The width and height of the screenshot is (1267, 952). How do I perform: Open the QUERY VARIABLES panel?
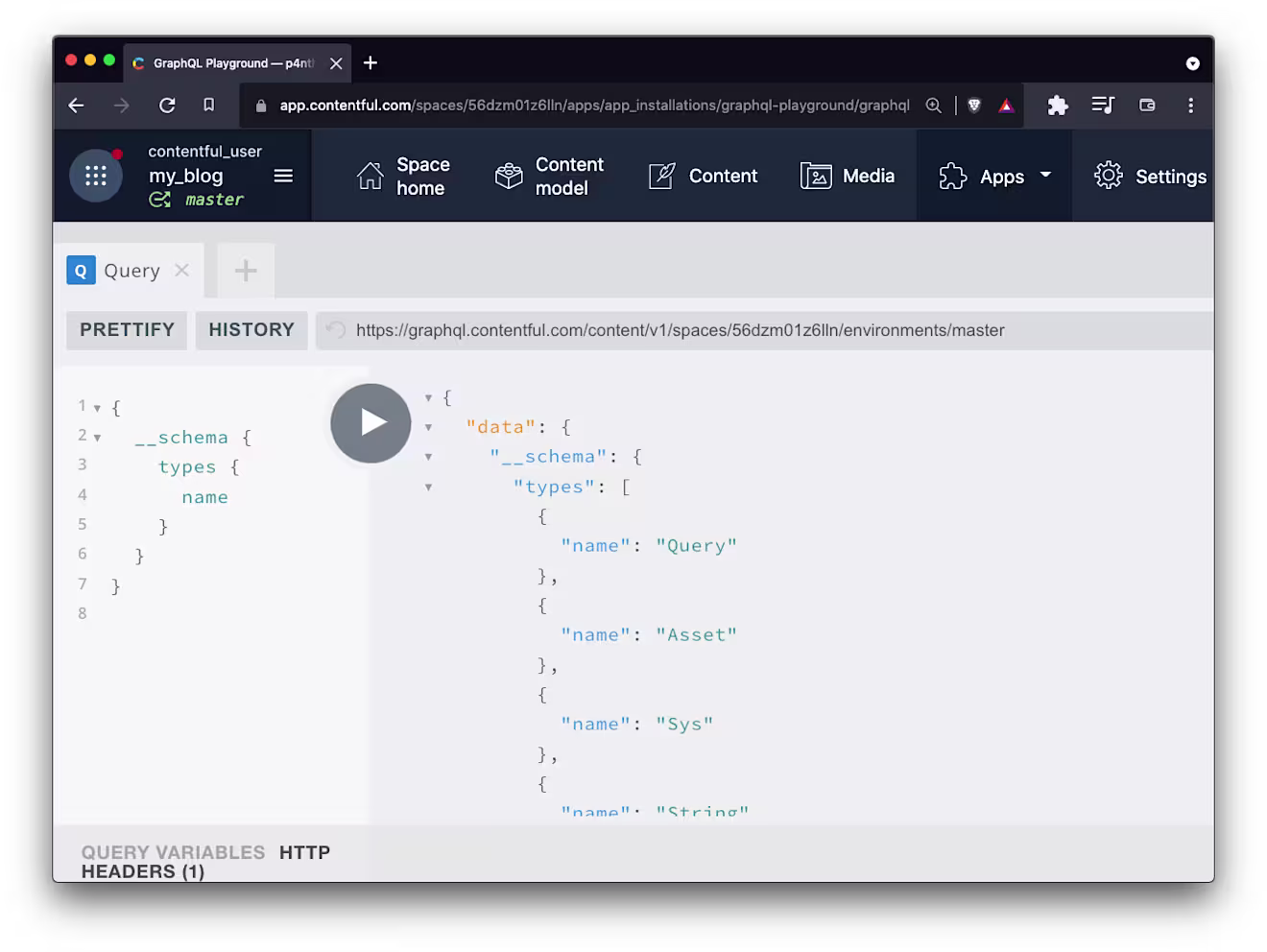[173, 852]
